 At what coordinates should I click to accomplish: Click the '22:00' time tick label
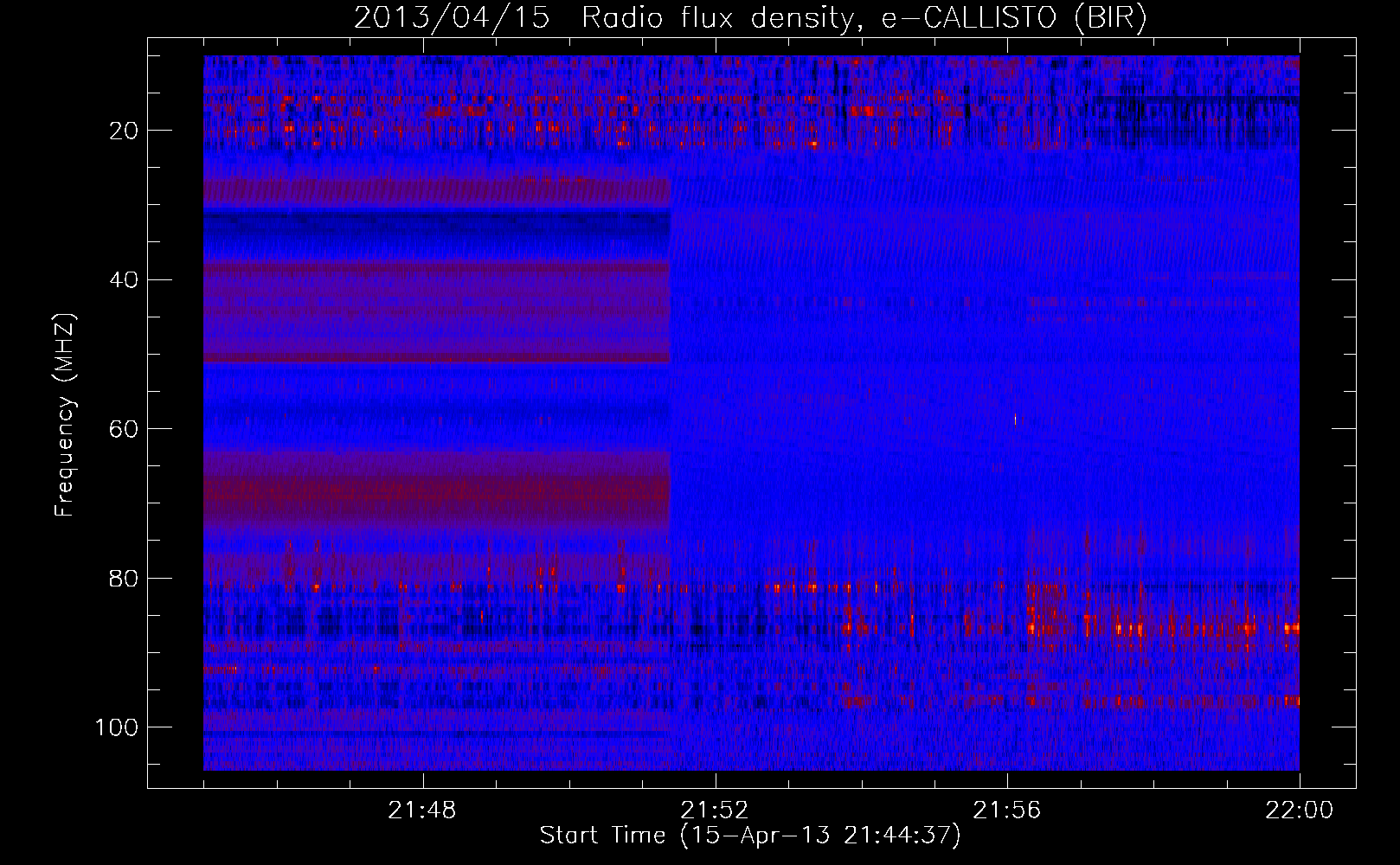tap(1300, 811)
